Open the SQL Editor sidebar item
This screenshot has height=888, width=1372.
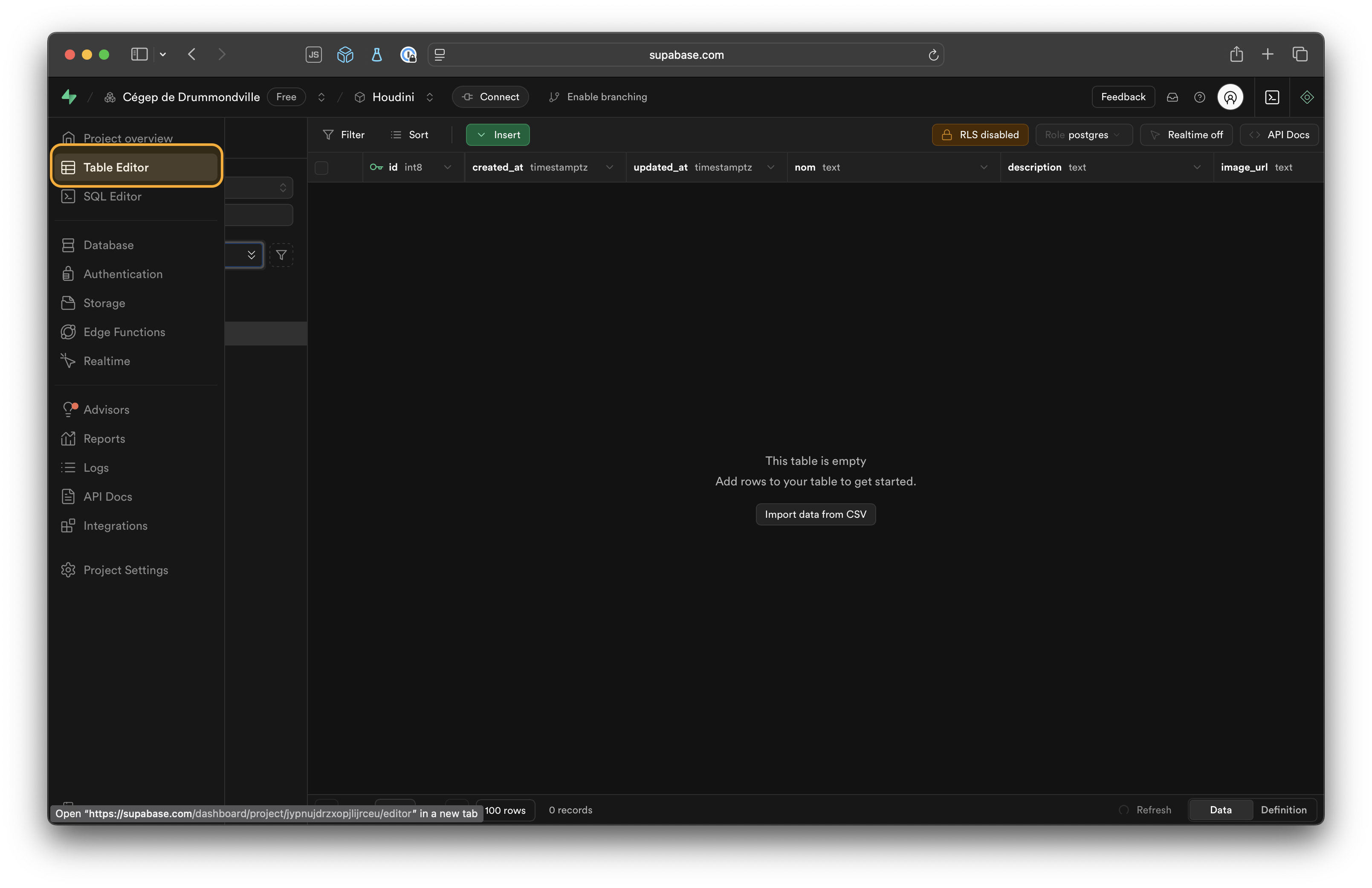136,196
